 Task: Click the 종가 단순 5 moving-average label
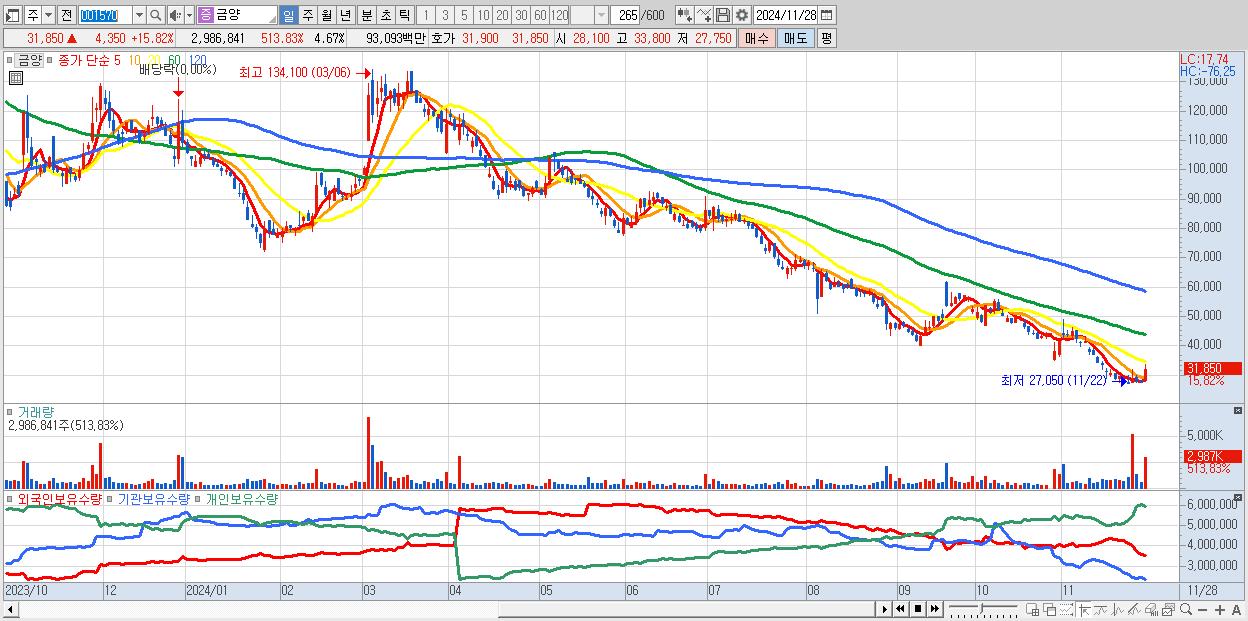point(89,60)
